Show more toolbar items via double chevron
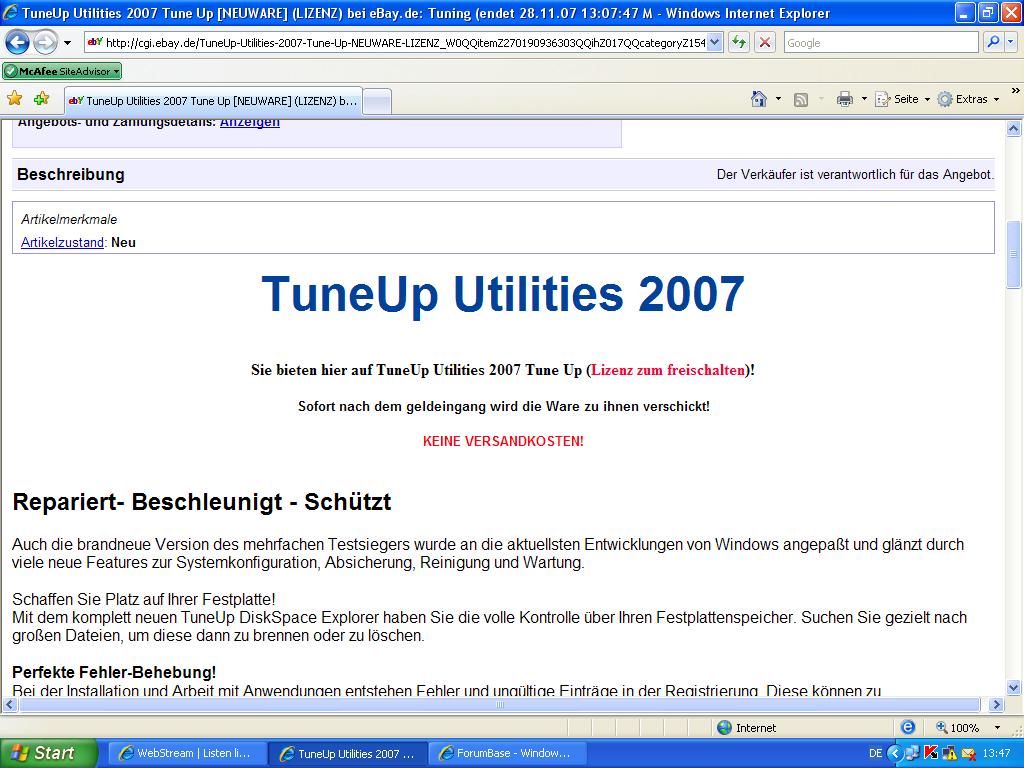Viewport: 1024px width, 768px height. (x=1016, y=91)
